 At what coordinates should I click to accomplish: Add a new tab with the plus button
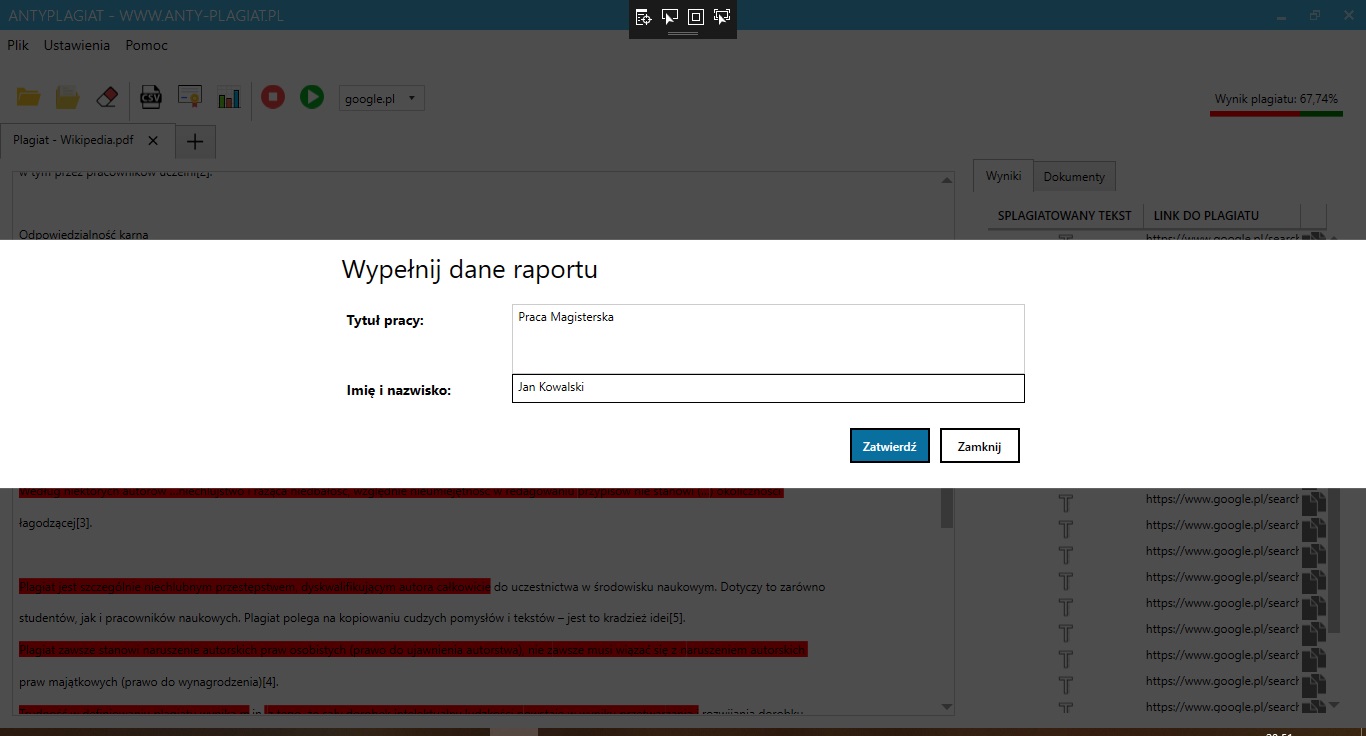pos(195,142)
